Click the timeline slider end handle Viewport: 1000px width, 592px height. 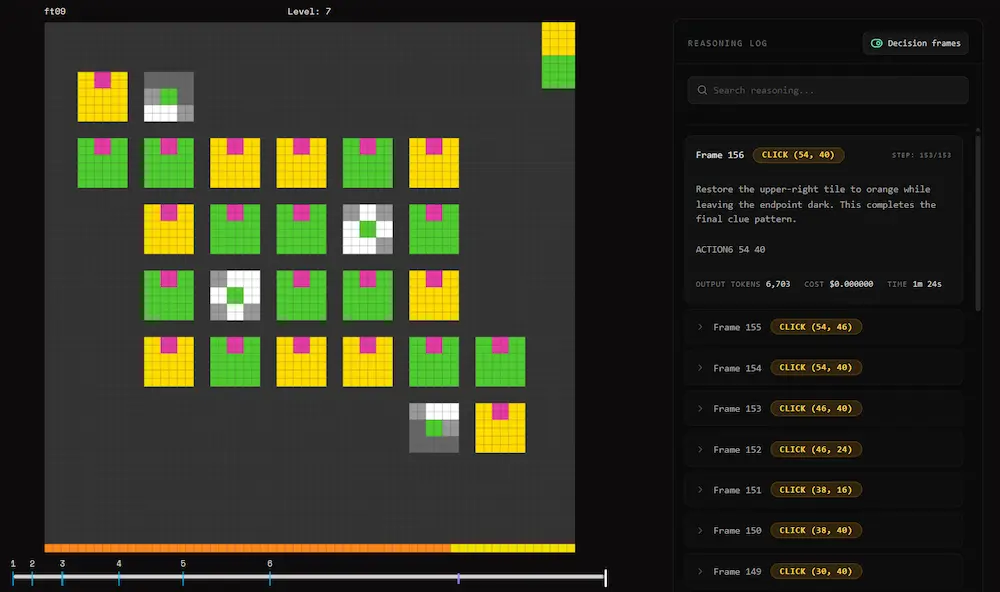click(x=605, y=578)
